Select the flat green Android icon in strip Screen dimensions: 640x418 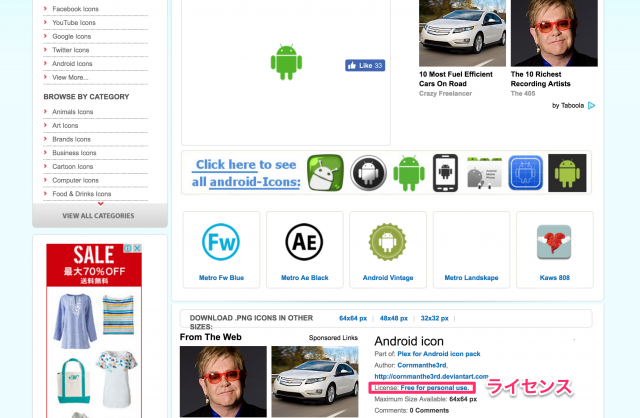click(x=409, y=173)
